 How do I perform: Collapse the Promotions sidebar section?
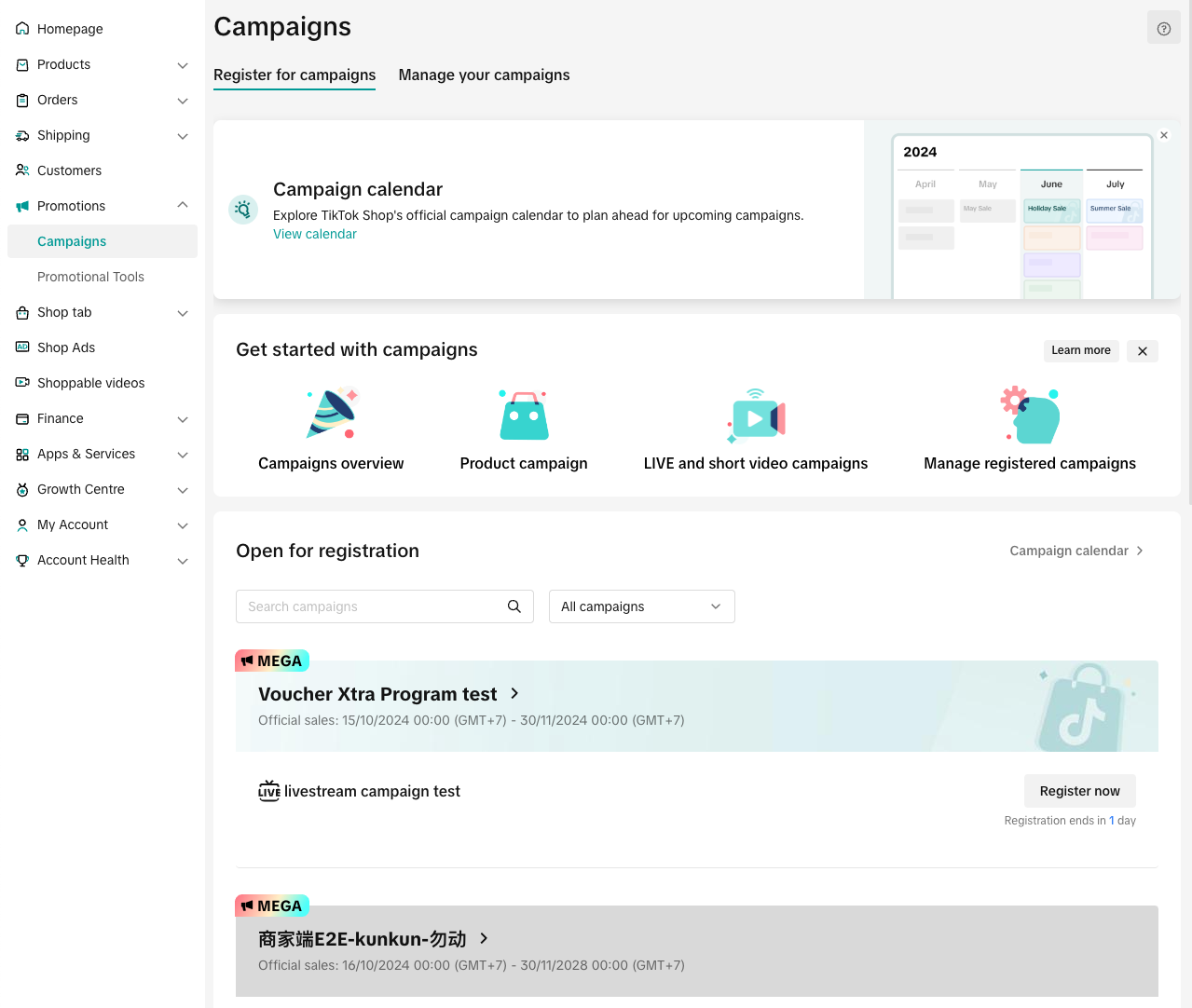(x=183, y=205)
